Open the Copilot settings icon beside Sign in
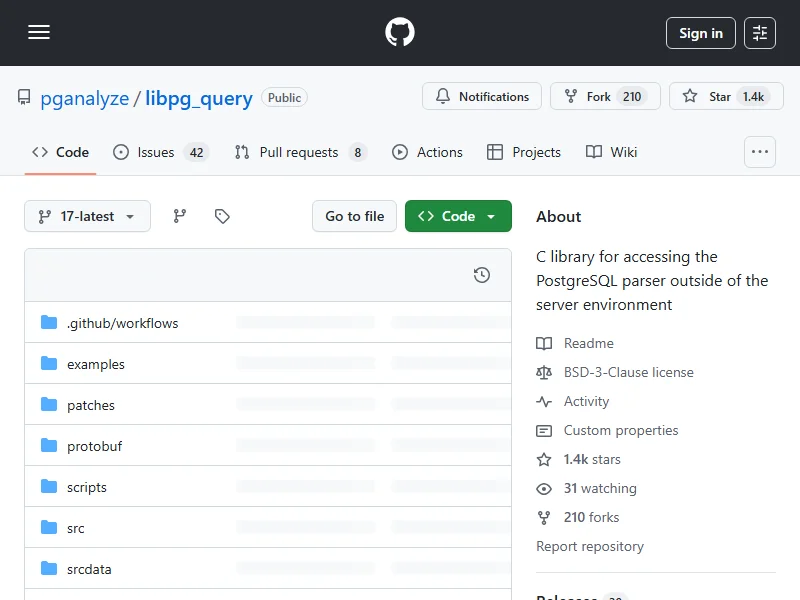This screenshot has width=800, height=600. 760,33
